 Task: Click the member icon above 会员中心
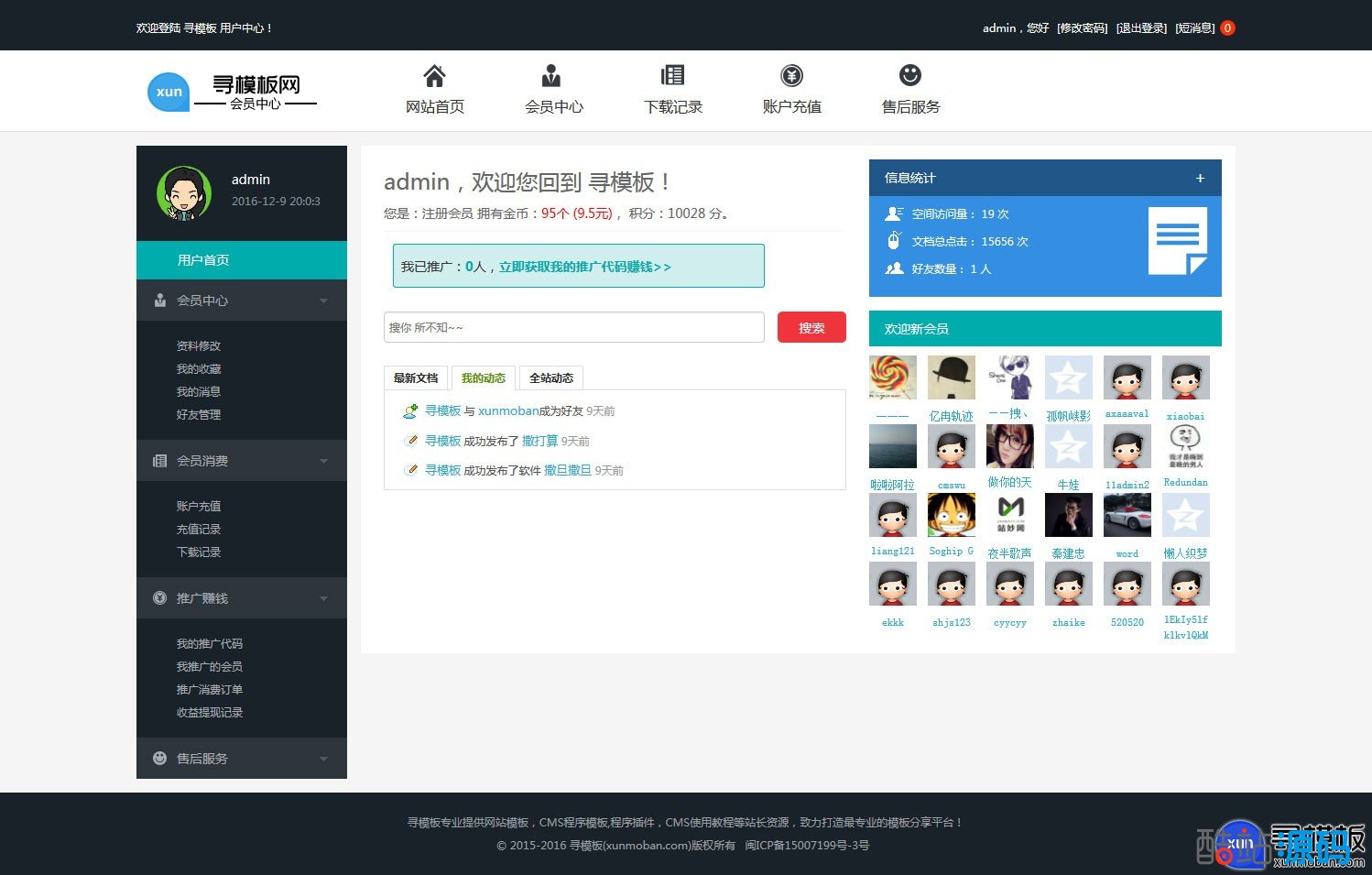pyautogui.click(x=551, y=75)
